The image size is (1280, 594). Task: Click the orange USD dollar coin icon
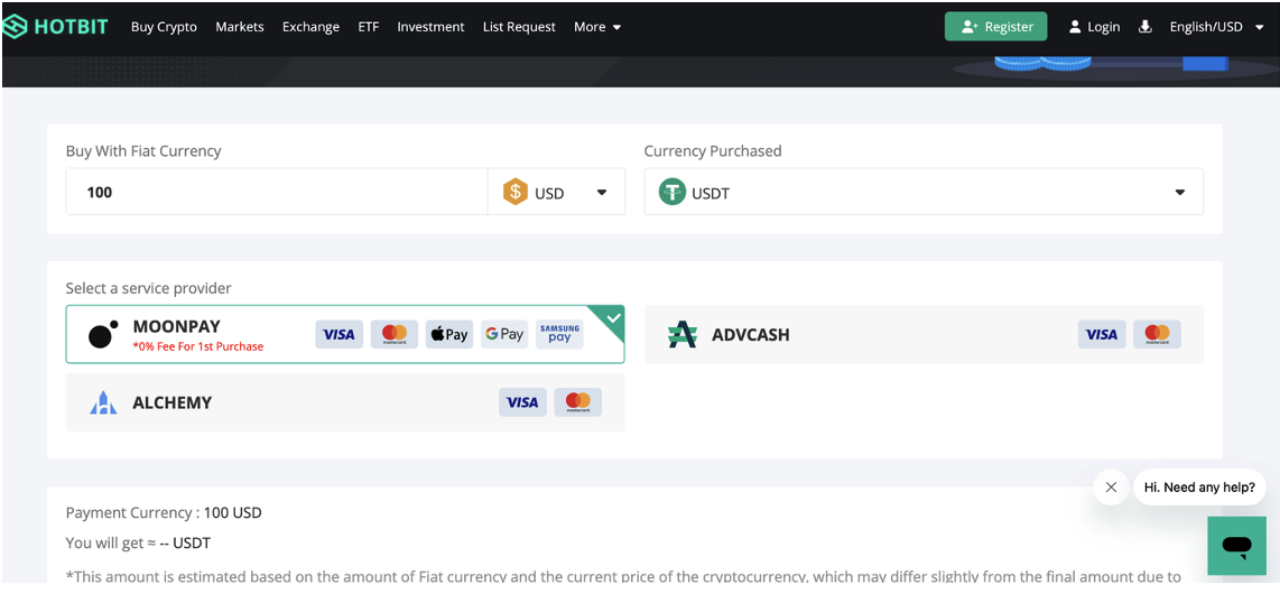[515, 192]
